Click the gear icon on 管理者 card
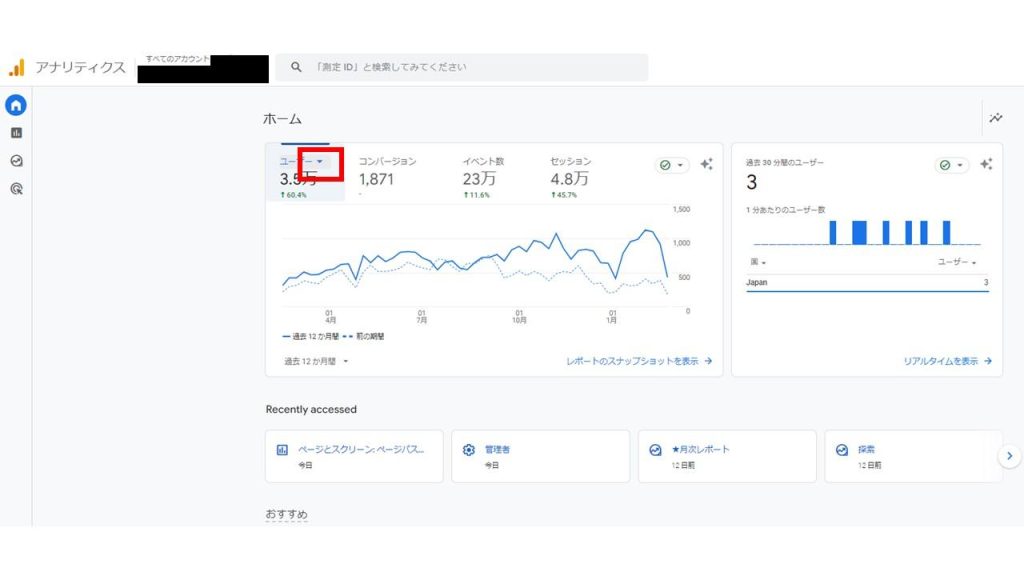The width and height of the screenshot is (1024, 576). [468, 450]
